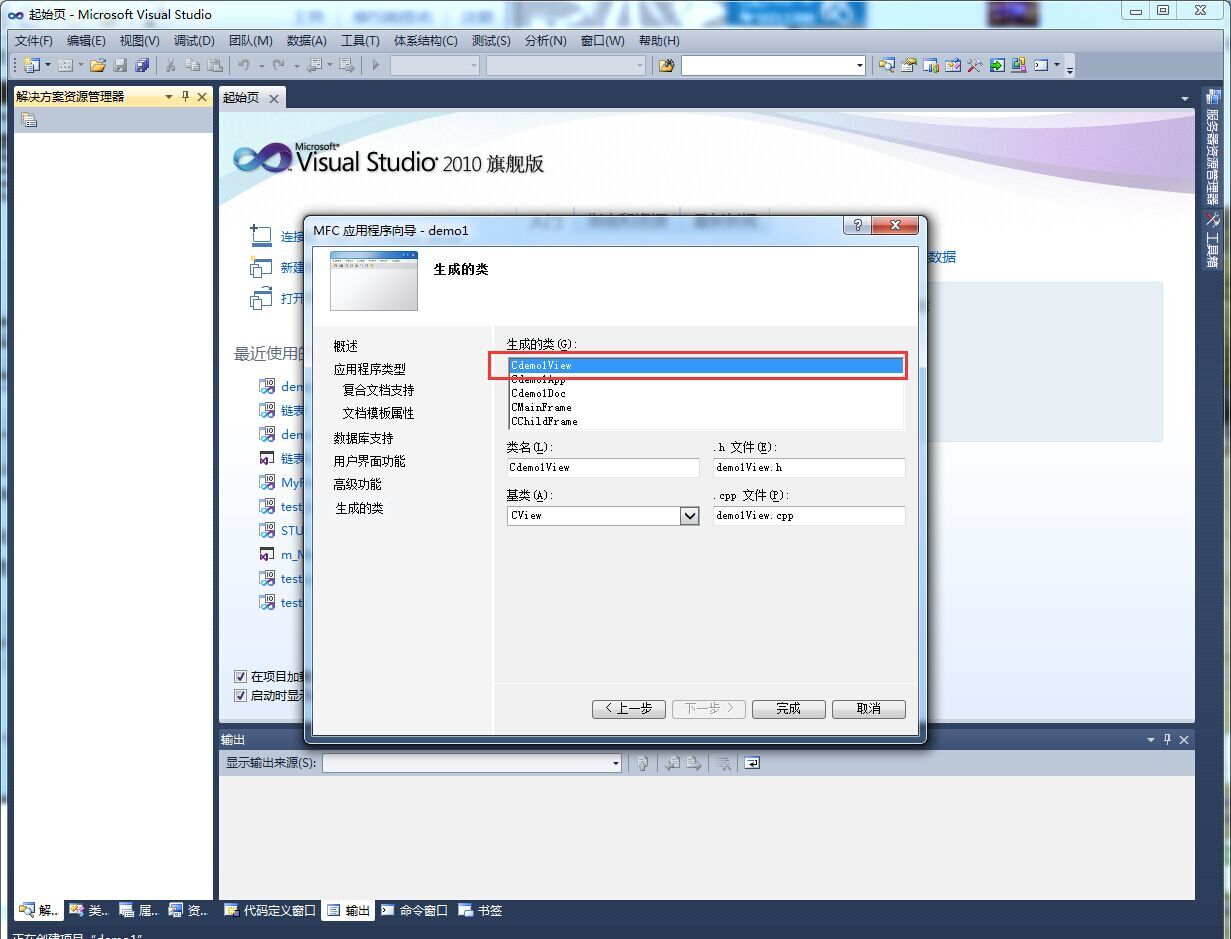Image resolution: width=1231 pixels, height=939 pixels.
Task: Click the Extension Manager toolbar icon
Action: (x=1019, y=65)
